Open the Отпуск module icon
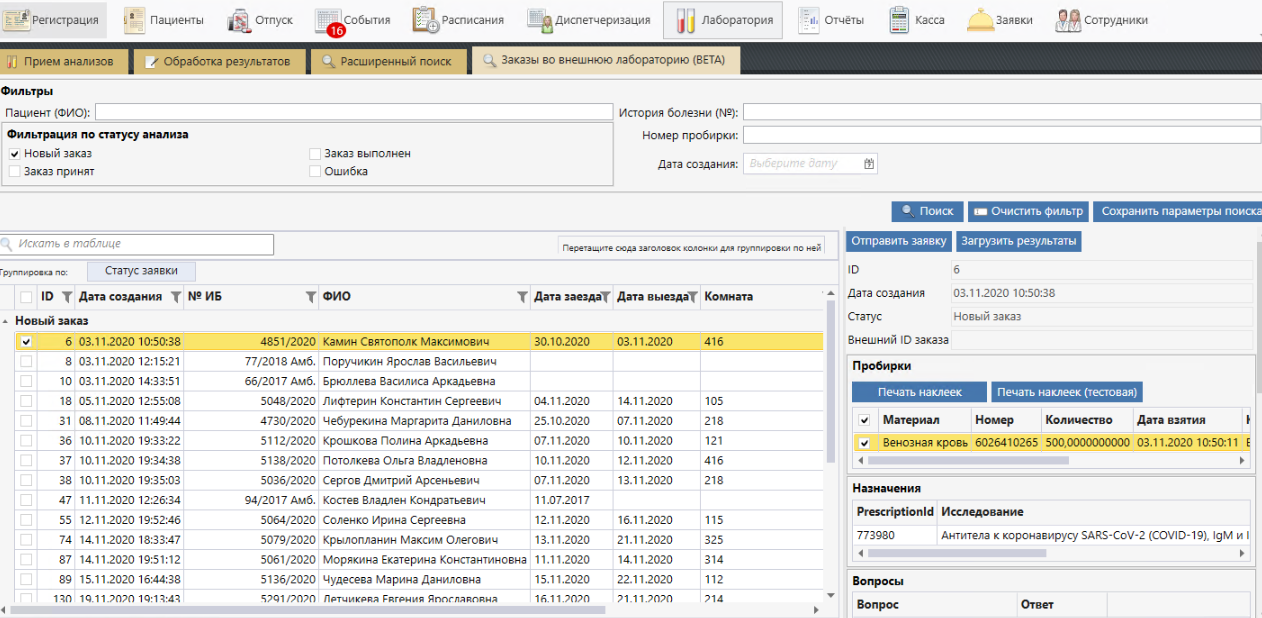The height and width of the screenshot is (618, 1262). coord(240,20)
